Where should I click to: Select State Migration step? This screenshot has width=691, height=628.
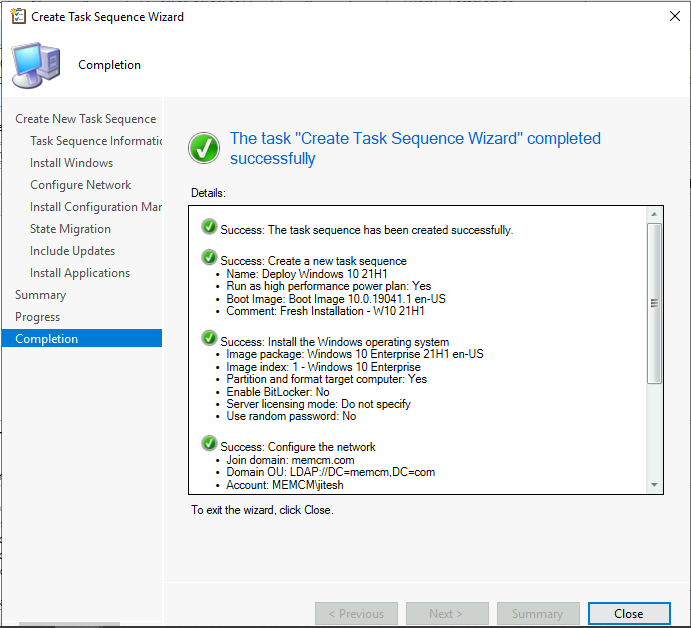coord(70,229)
